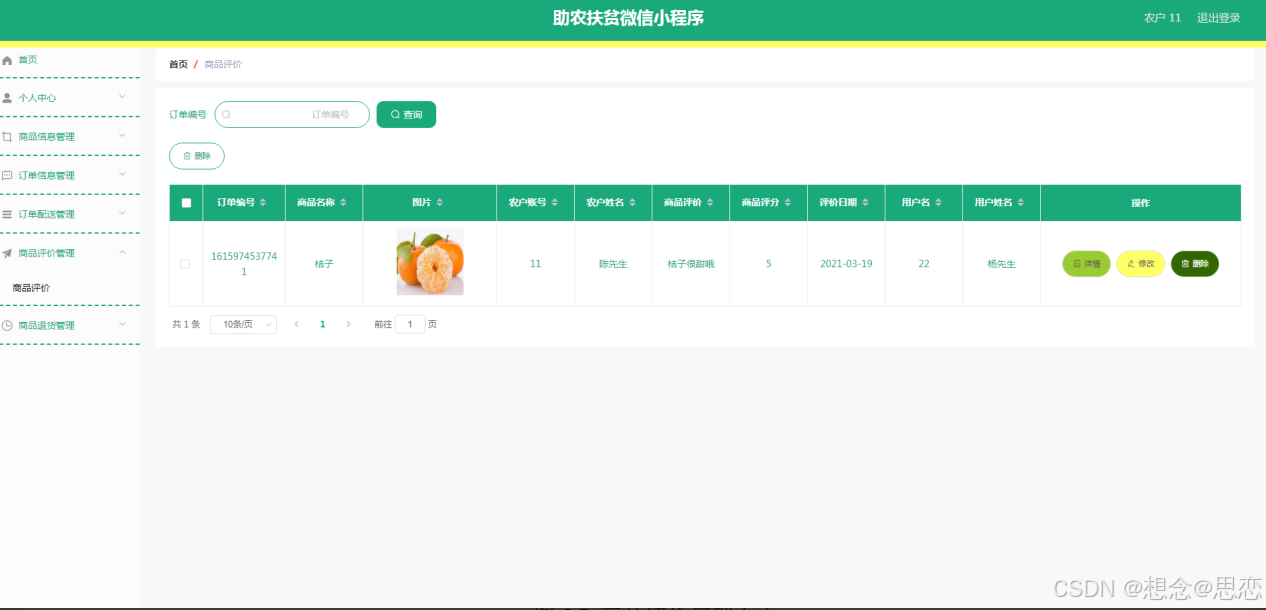Sort by 评价日期 with its sort arrows

coord(866,203)
